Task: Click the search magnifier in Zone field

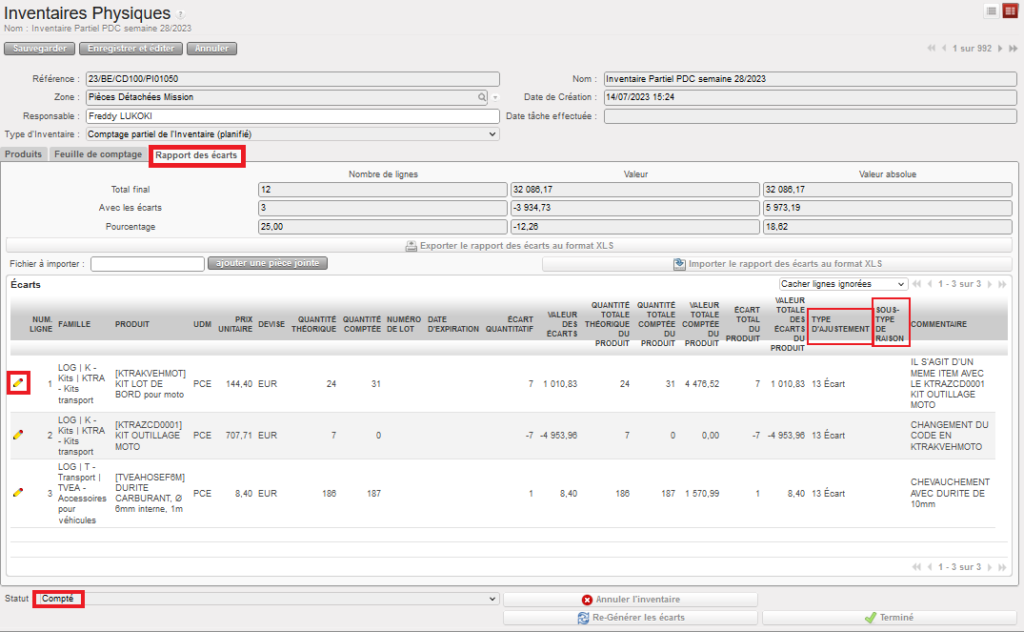Action: (x=482, y=97)
